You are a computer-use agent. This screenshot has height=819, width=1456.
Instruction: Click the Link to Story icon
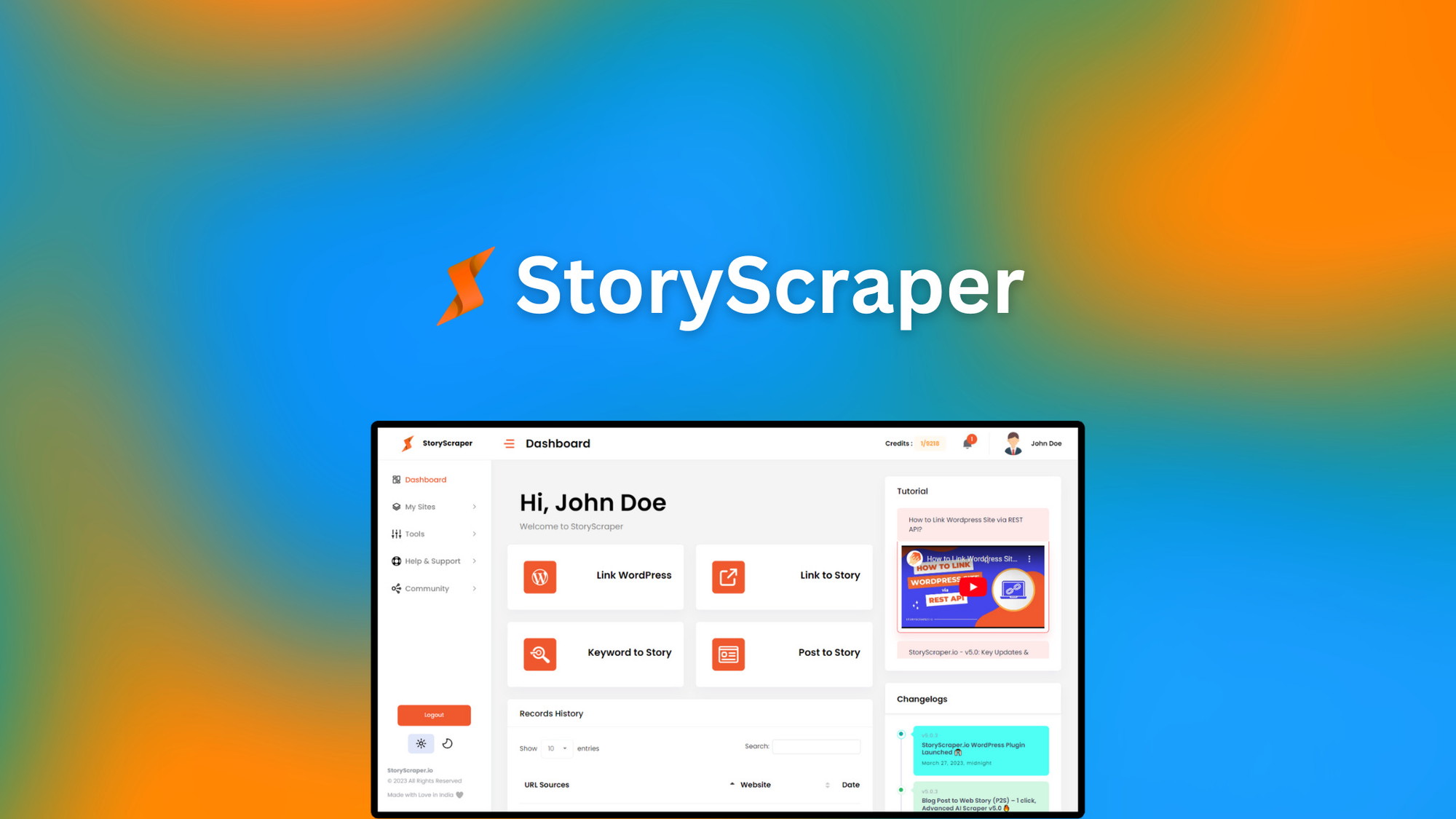pyautogui.click(x=727, y=575)
